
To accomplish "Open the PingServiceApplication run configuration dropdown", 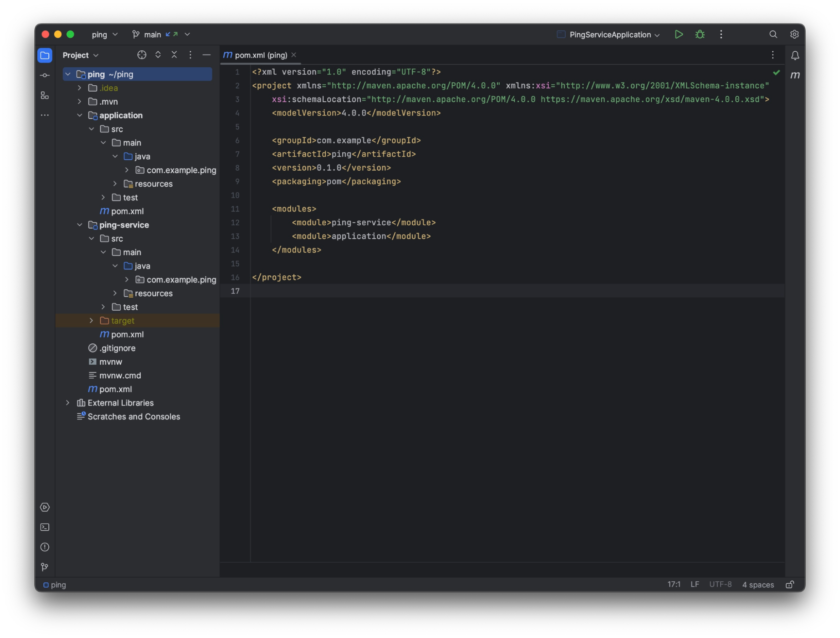I will 608,34.
